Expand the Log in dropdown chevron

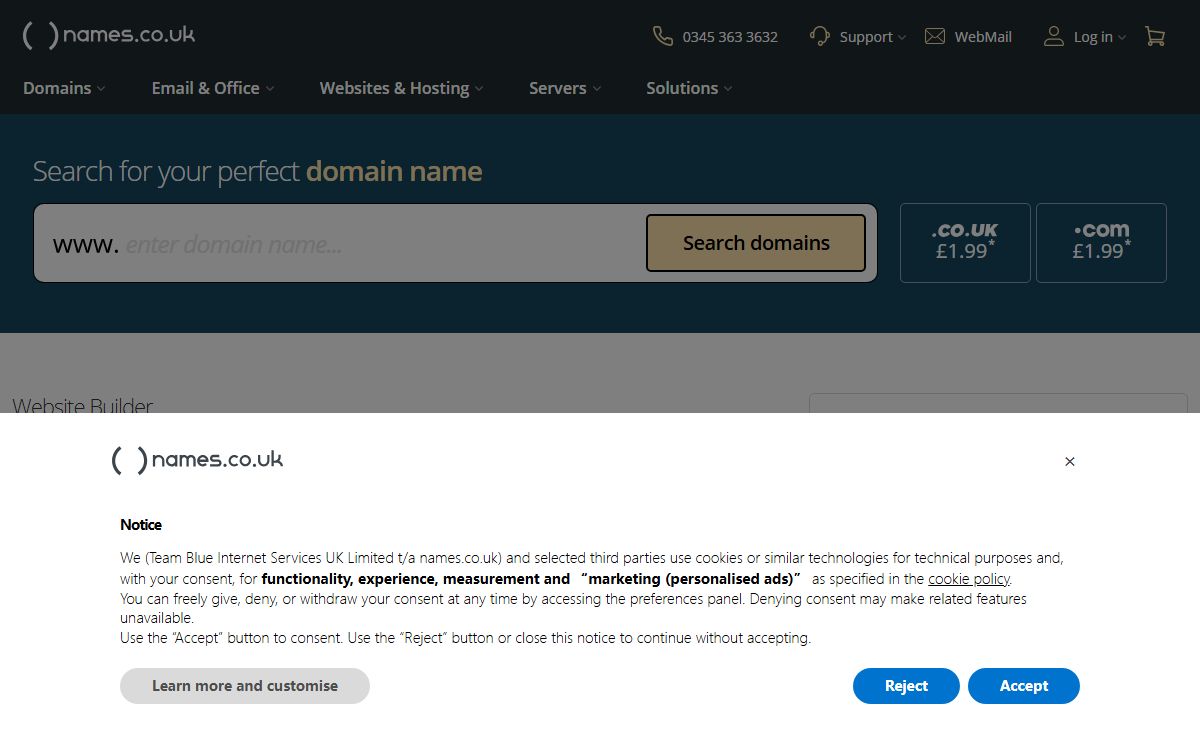1122,37
